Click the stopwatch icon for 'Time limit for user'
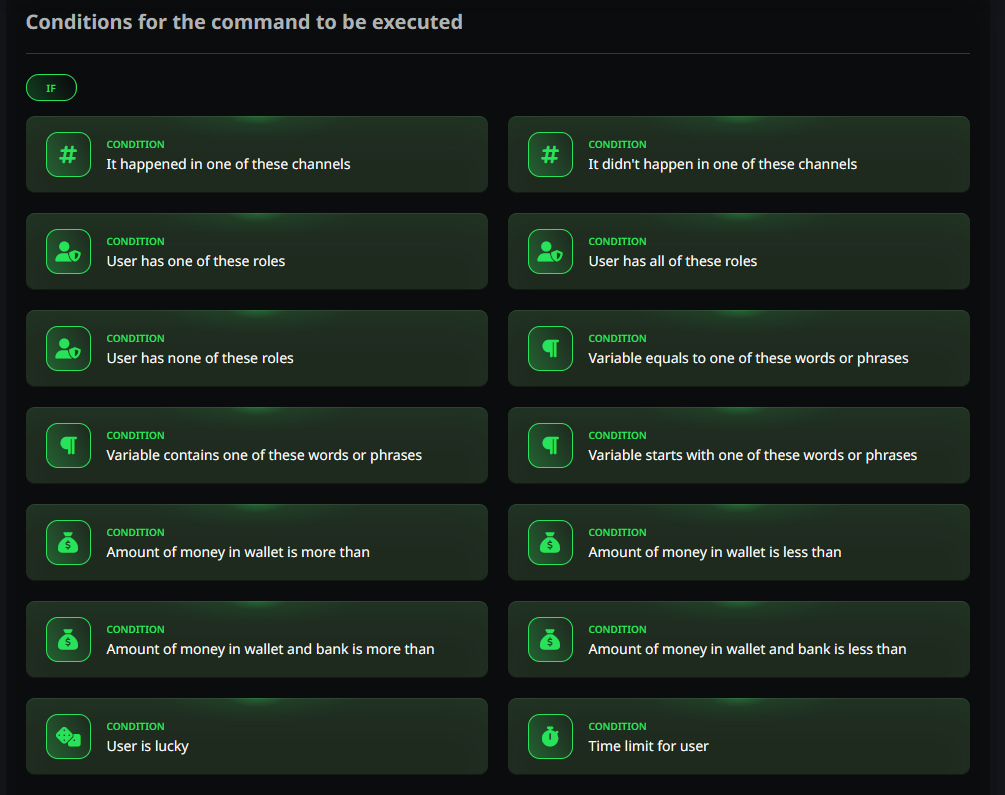Viewport: 1005px width, 795px height. pyautogui.click(x=551, y=737)
